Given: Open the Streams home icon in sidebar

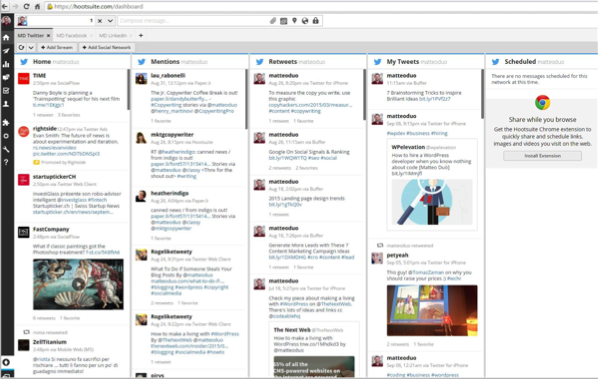Looking at the screenshot, I should [6, 37].
